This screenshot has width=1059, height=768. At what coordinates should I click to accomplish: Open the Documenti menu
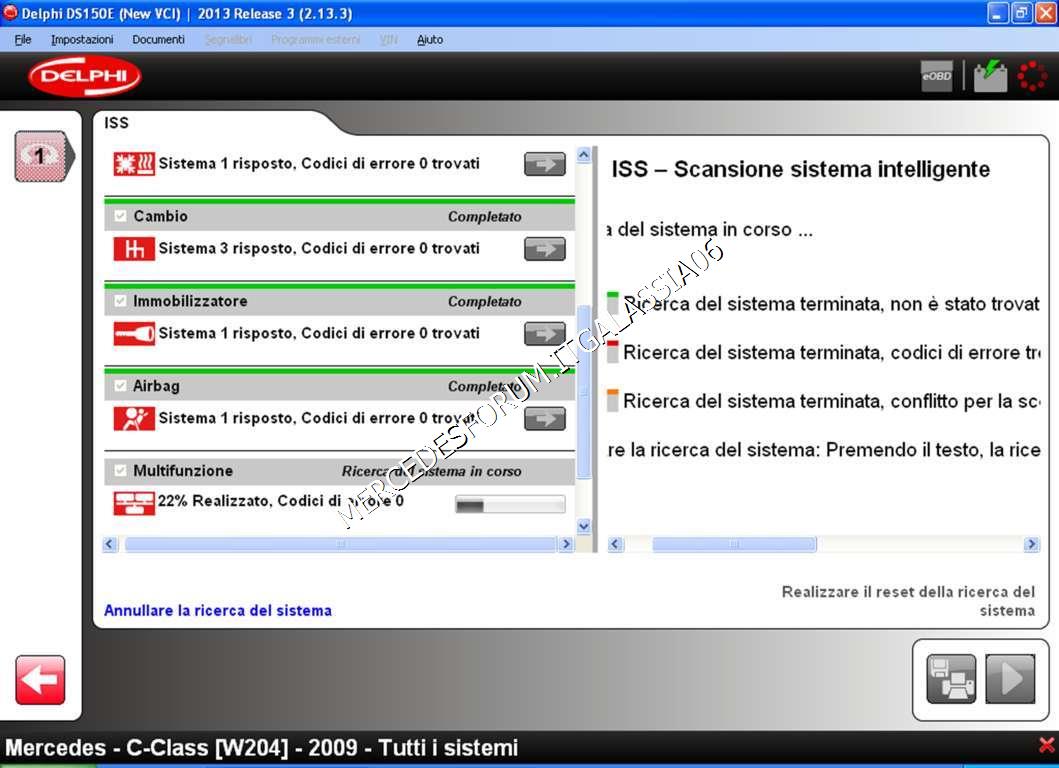(x=158, y=40)
